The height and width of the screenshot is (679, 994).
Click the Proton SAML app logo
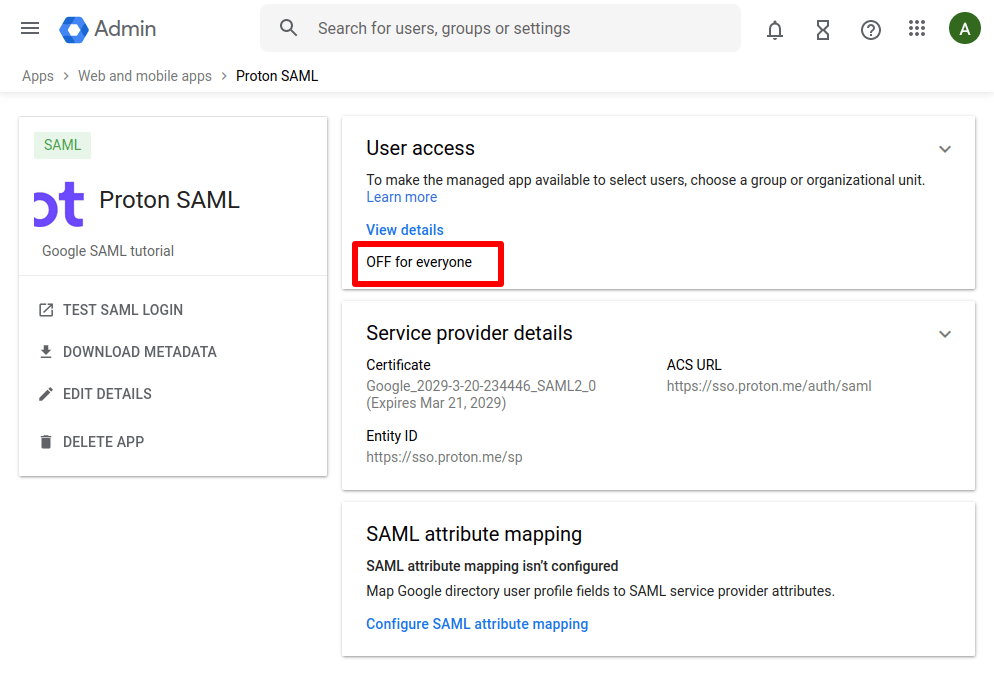59,203
